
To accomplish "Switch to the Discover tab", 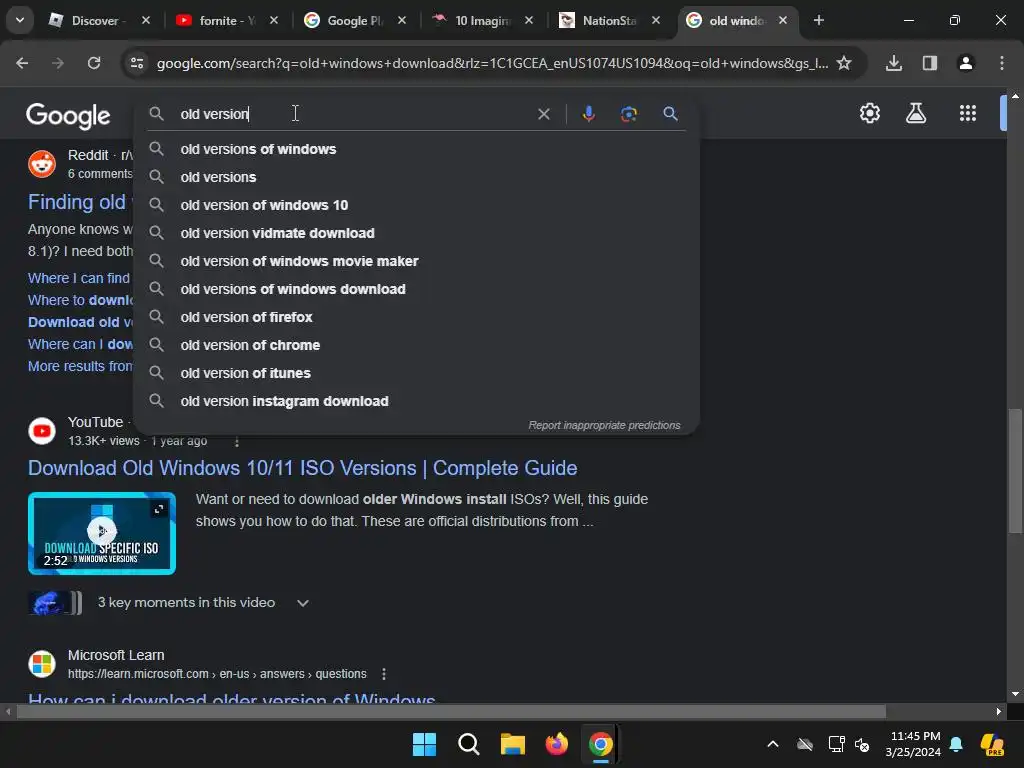I will 95,21.
